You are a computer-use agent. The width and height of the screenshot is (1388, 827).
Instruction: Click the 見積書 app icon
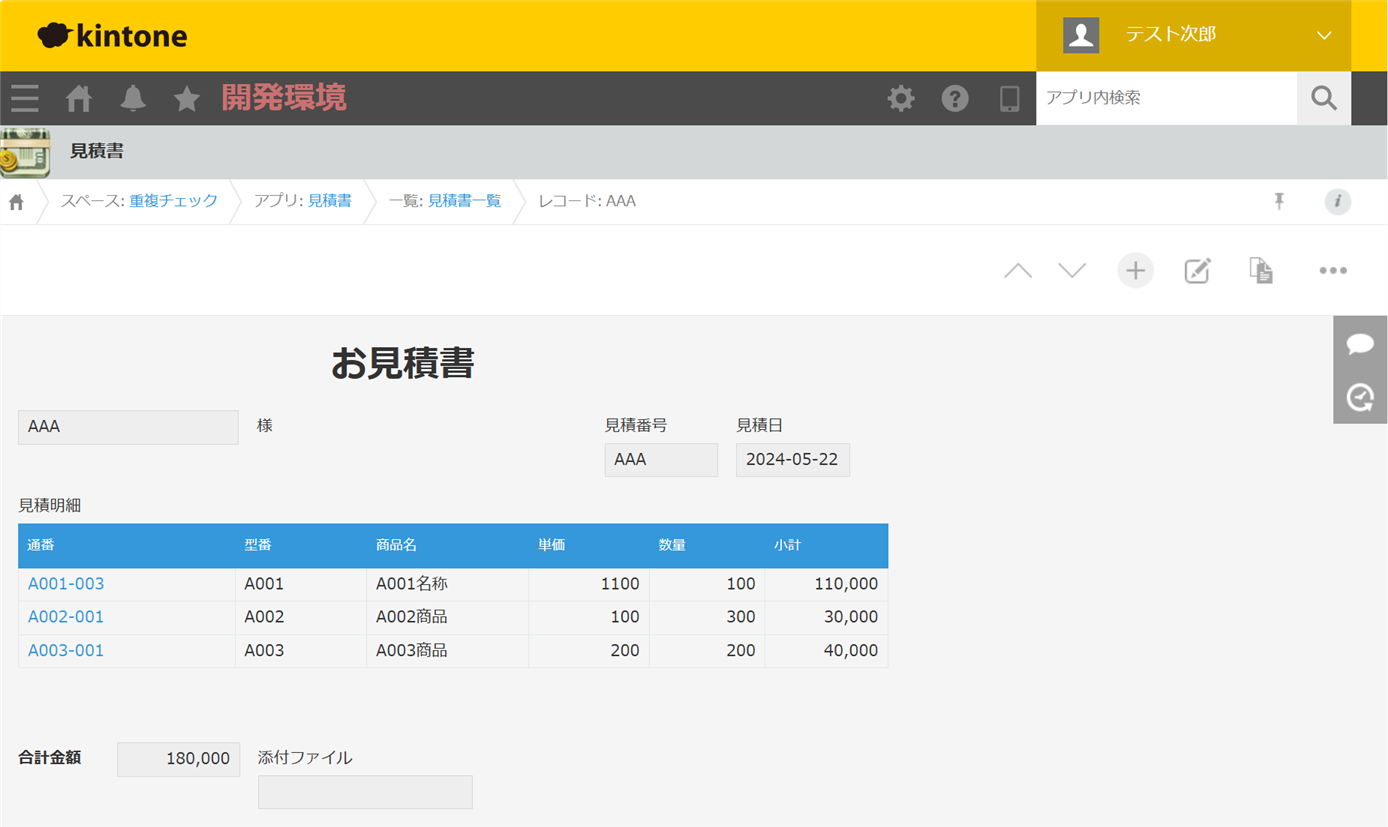pos(25,152)
